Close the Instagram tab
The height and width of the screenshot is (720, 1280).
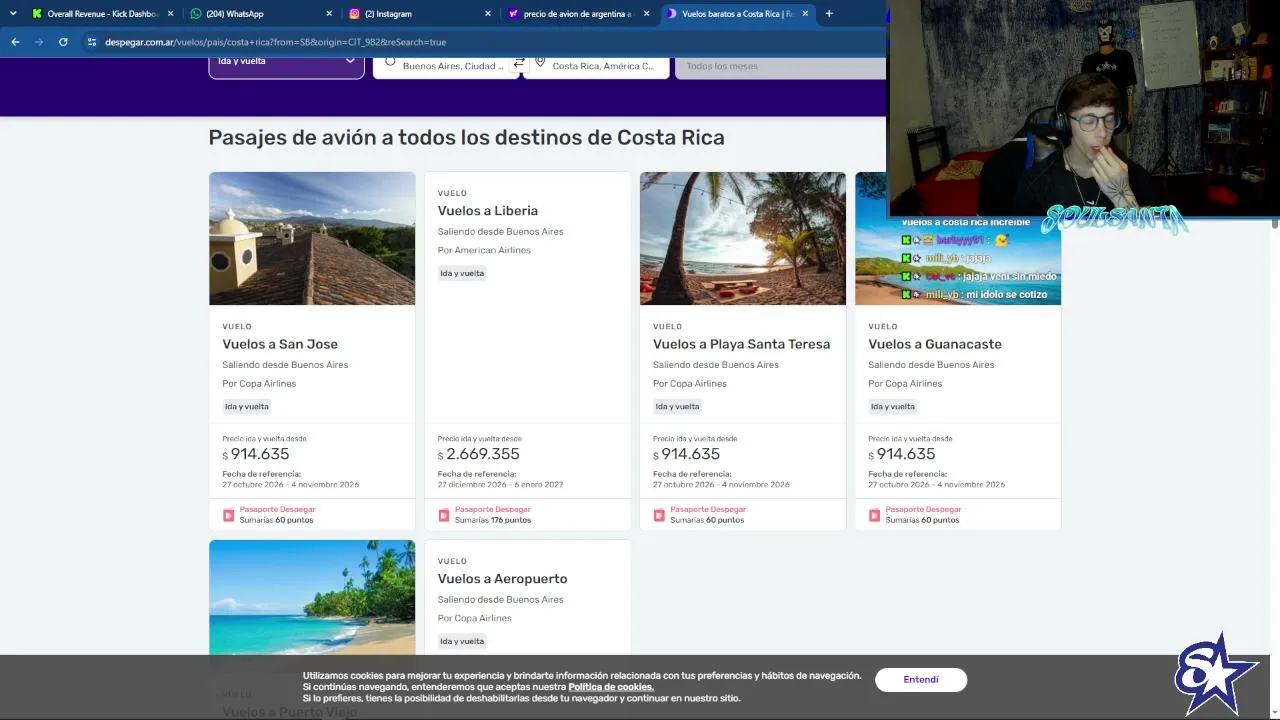pyautogui.click(x=488, y=14)
